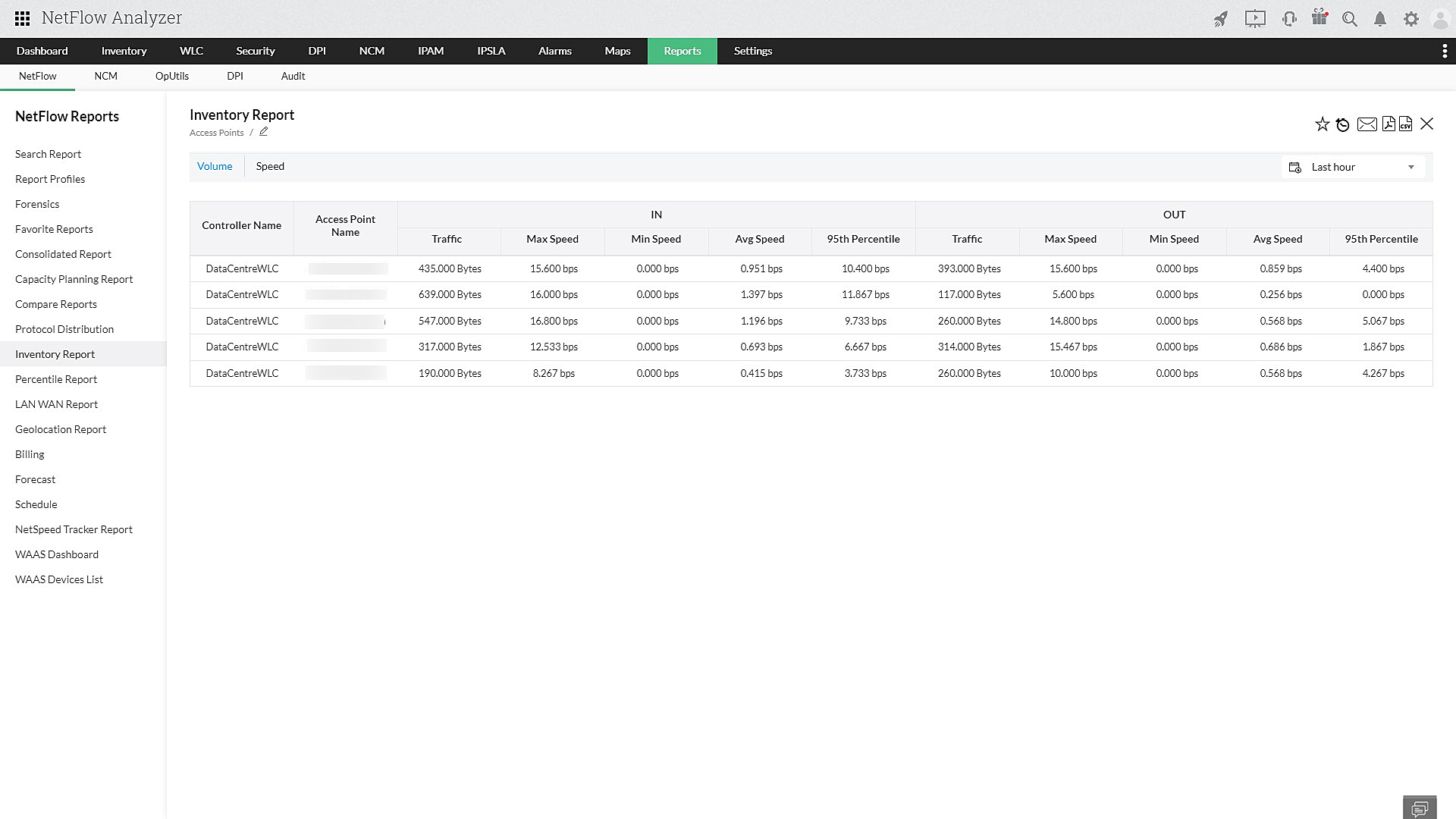
Task: Open the three-dot overflow menu
Action: tap(1444, 51)
